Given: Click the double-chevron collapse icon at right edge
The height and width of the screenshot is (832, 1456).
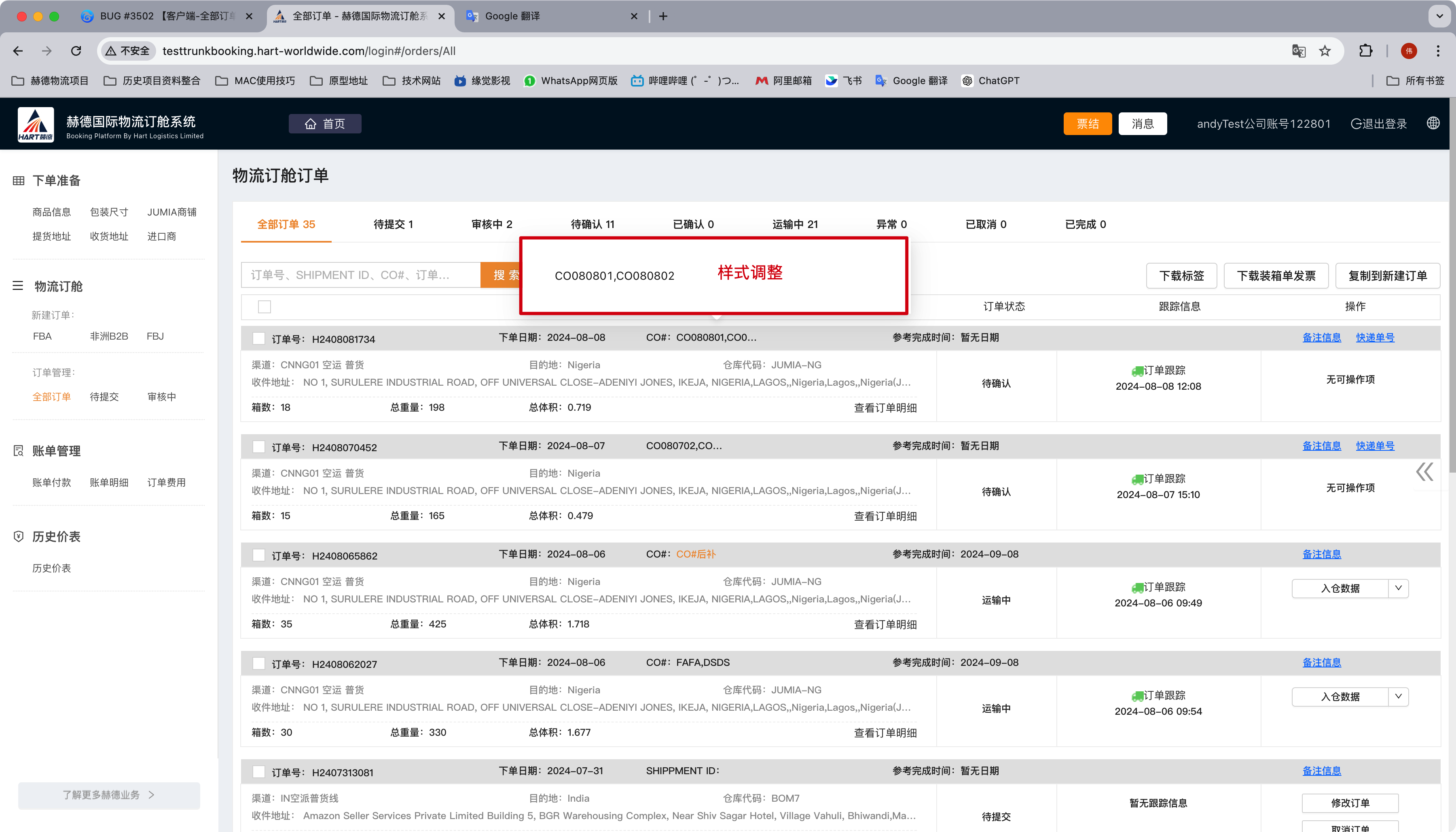Looking at the screenshot, I should tap(1424, 472).
